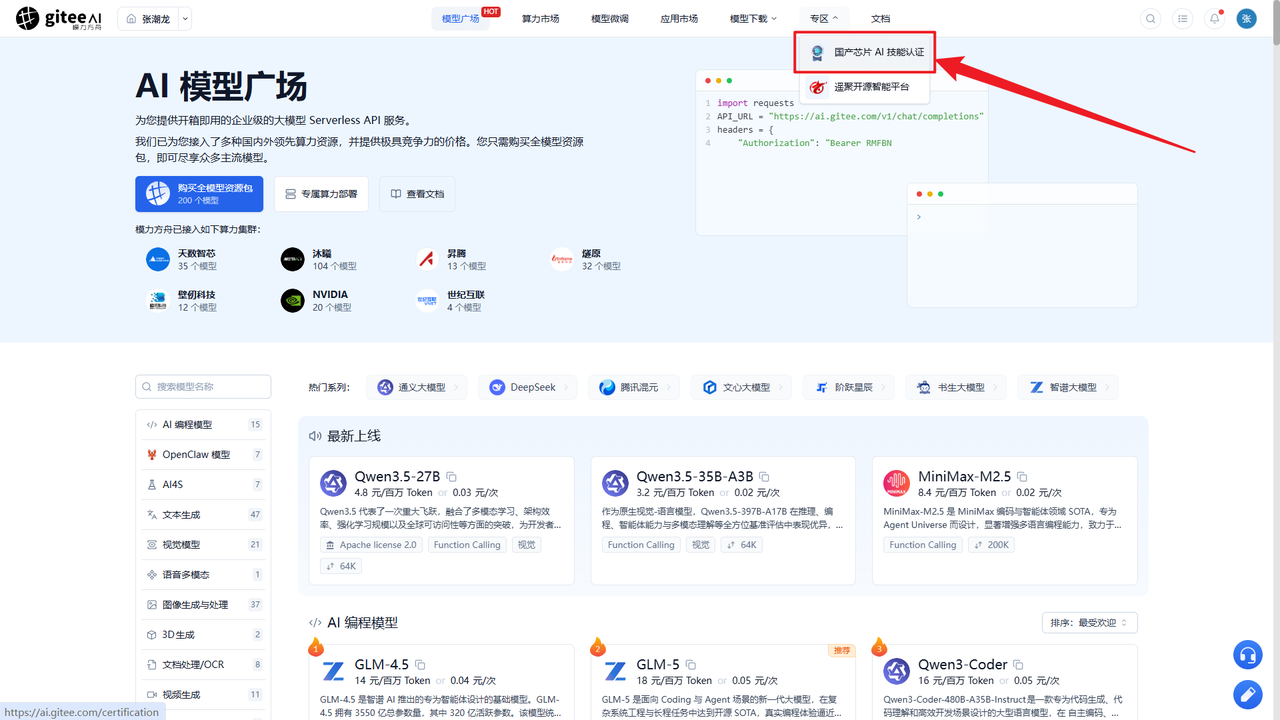Filter by 图像生成与处理 category
The width and height of the screenshot is (1280, 720).
203,605
